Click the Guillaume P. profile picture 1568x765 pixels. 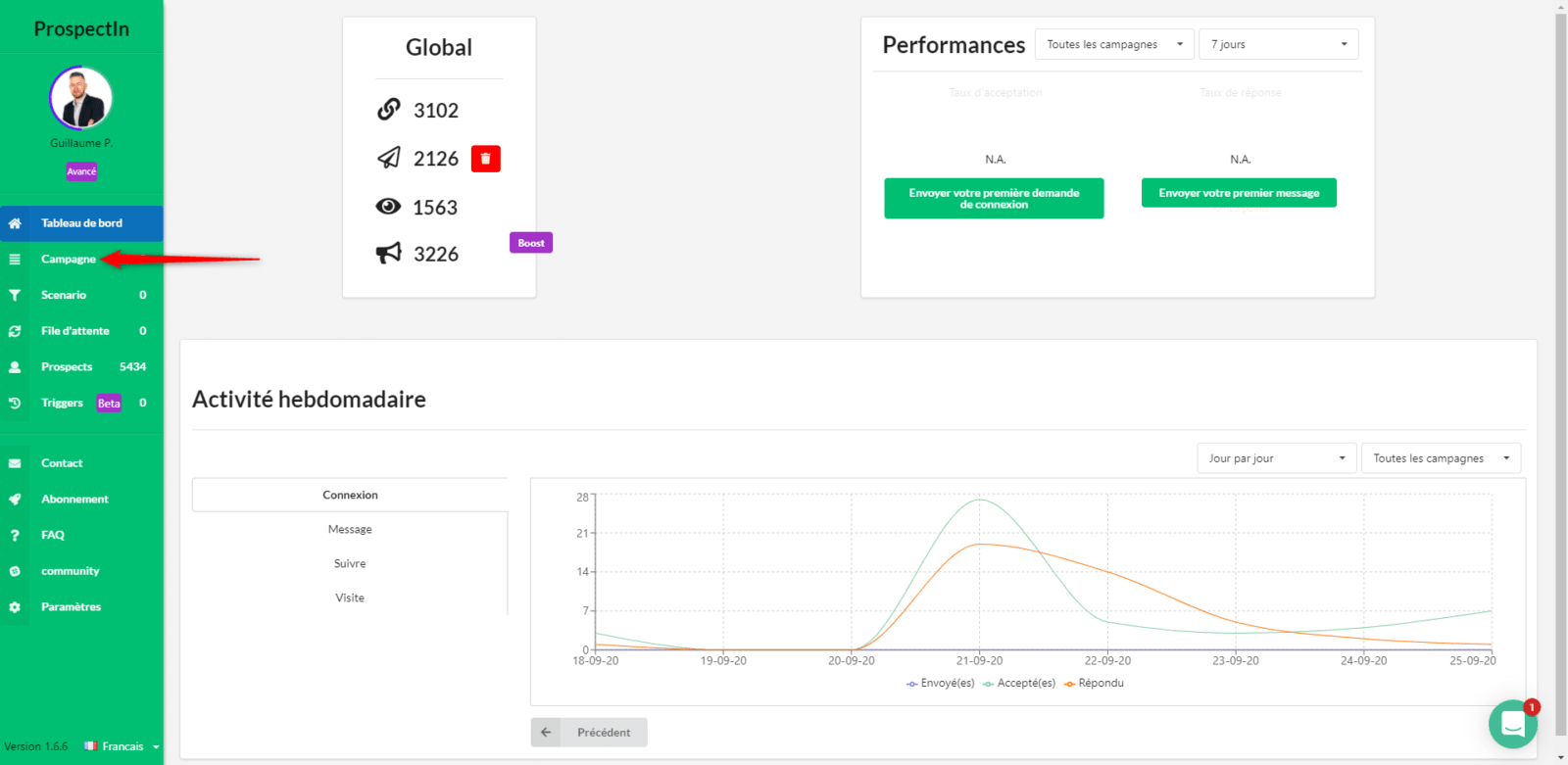[81, 98]
